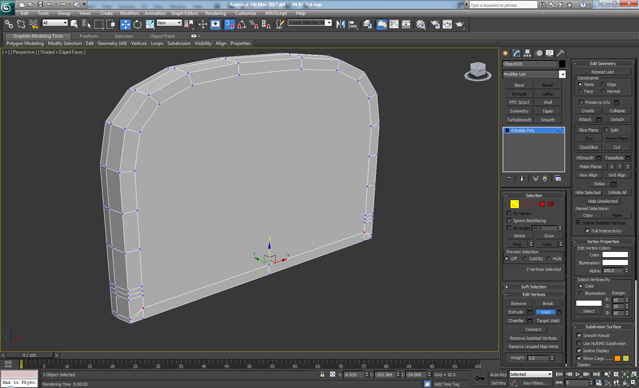Toggle the Selection Lock icon

[x=322, y=374]
